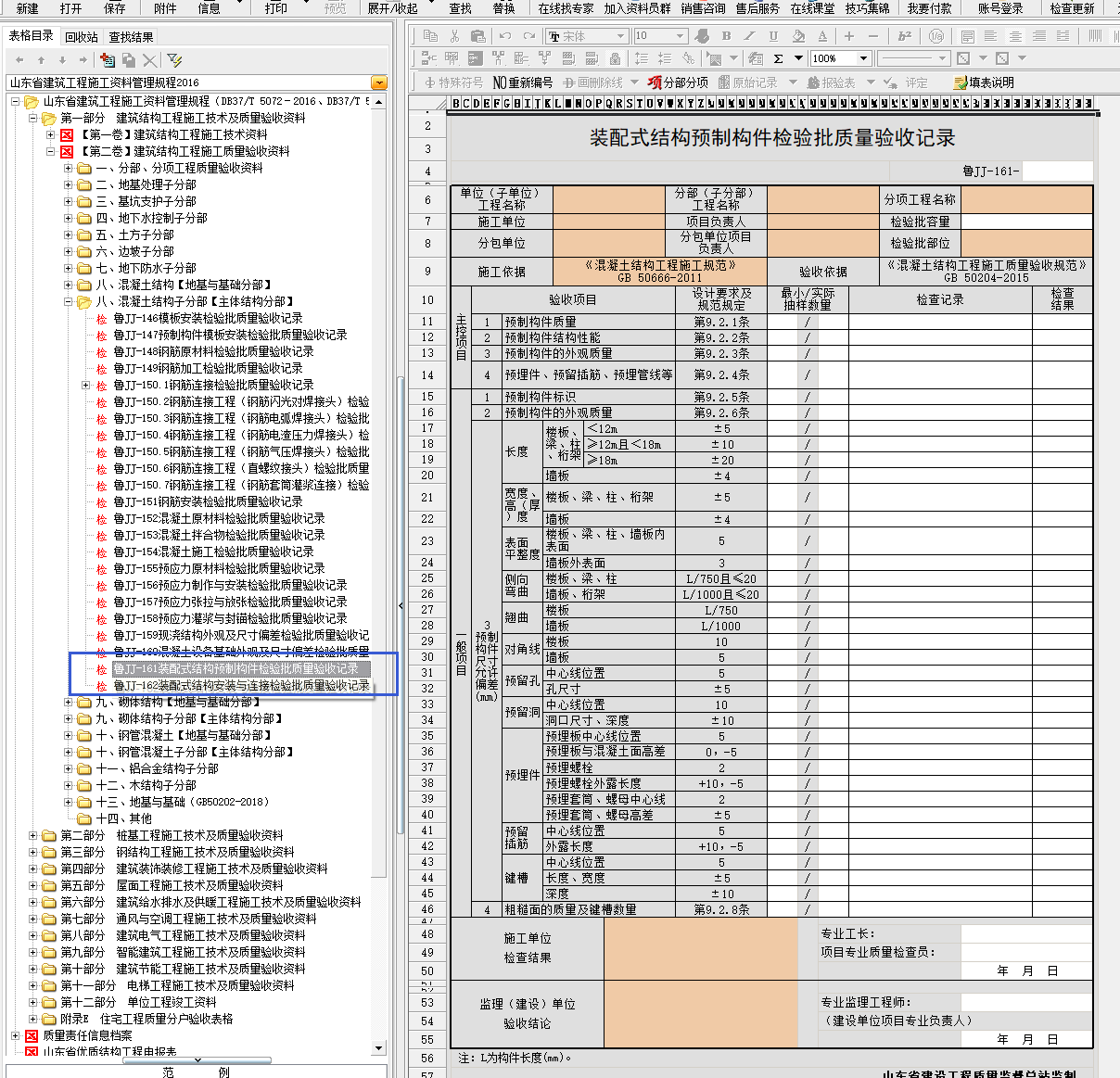Switch to 查找结果 tab
Viewport: 1120px width, 1078px height.
[x=131, y=37]
